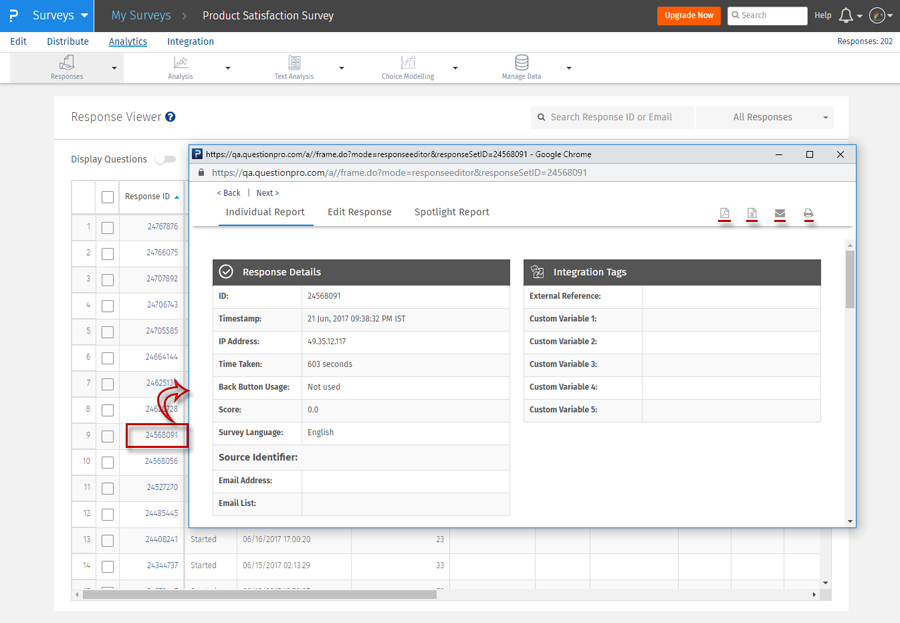Email this response report
The height and width of the screenshot is (623, 900).
tap(780, 214)
